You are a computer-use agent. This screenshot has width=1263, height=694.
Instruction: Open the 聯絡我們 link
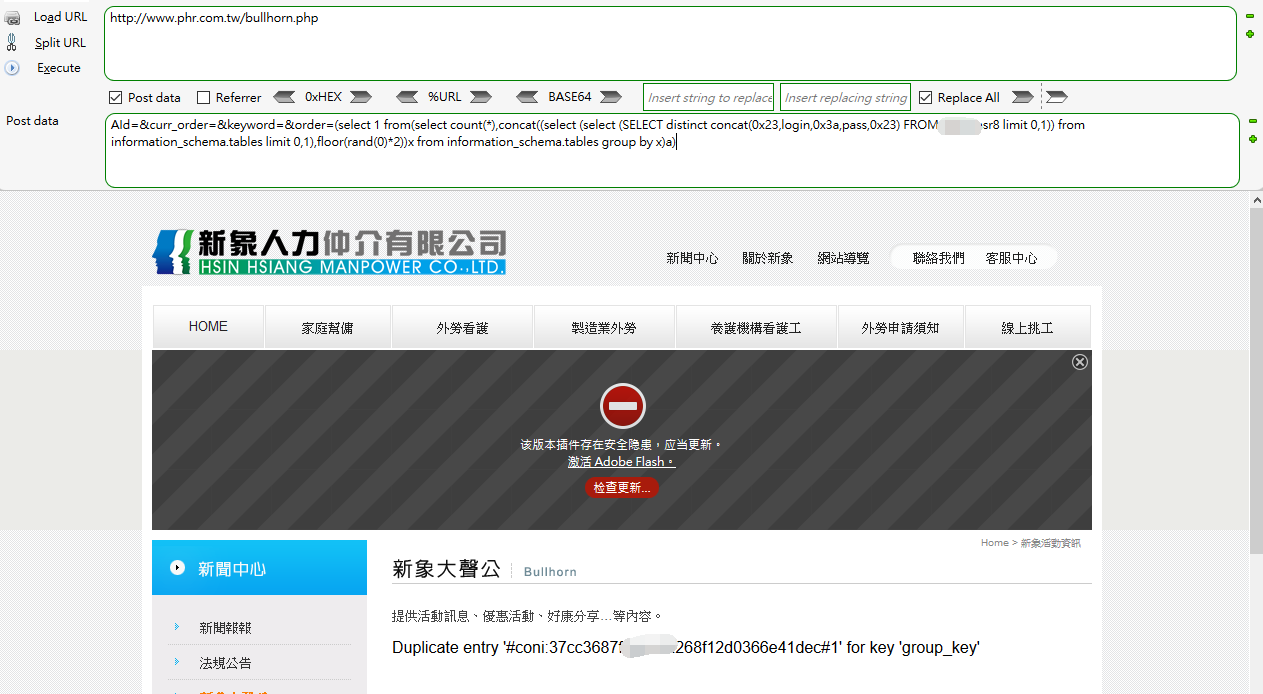pyautogui.click(x=938, y=258)
